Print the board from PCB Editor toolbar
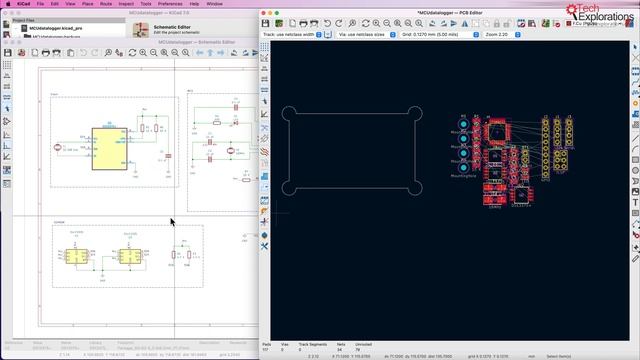Screen dimensions: 640x360 pos(303,24)
